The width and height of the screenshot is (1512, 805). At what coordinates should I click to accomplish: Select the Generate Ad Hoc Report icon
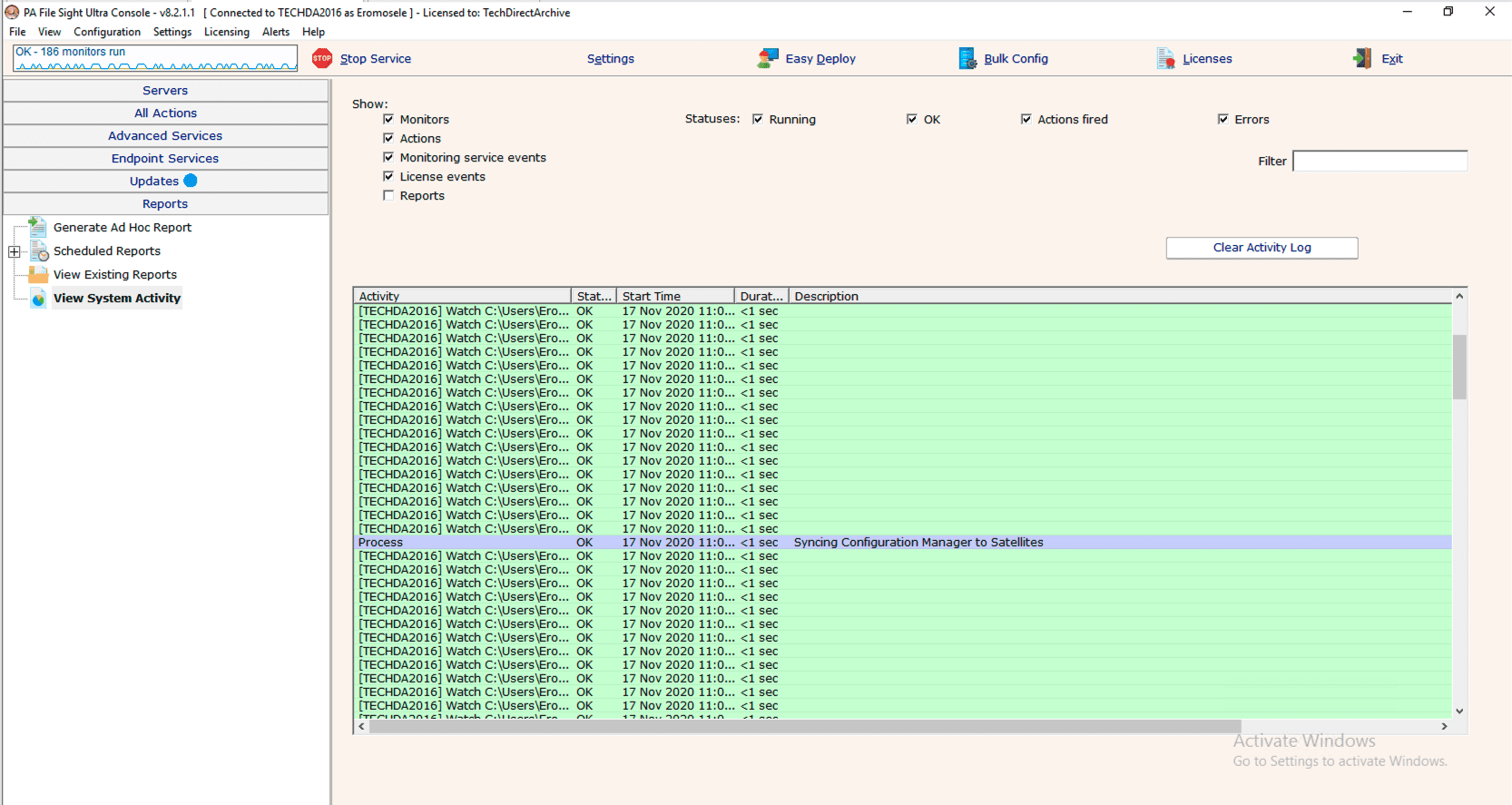(38, 227)
